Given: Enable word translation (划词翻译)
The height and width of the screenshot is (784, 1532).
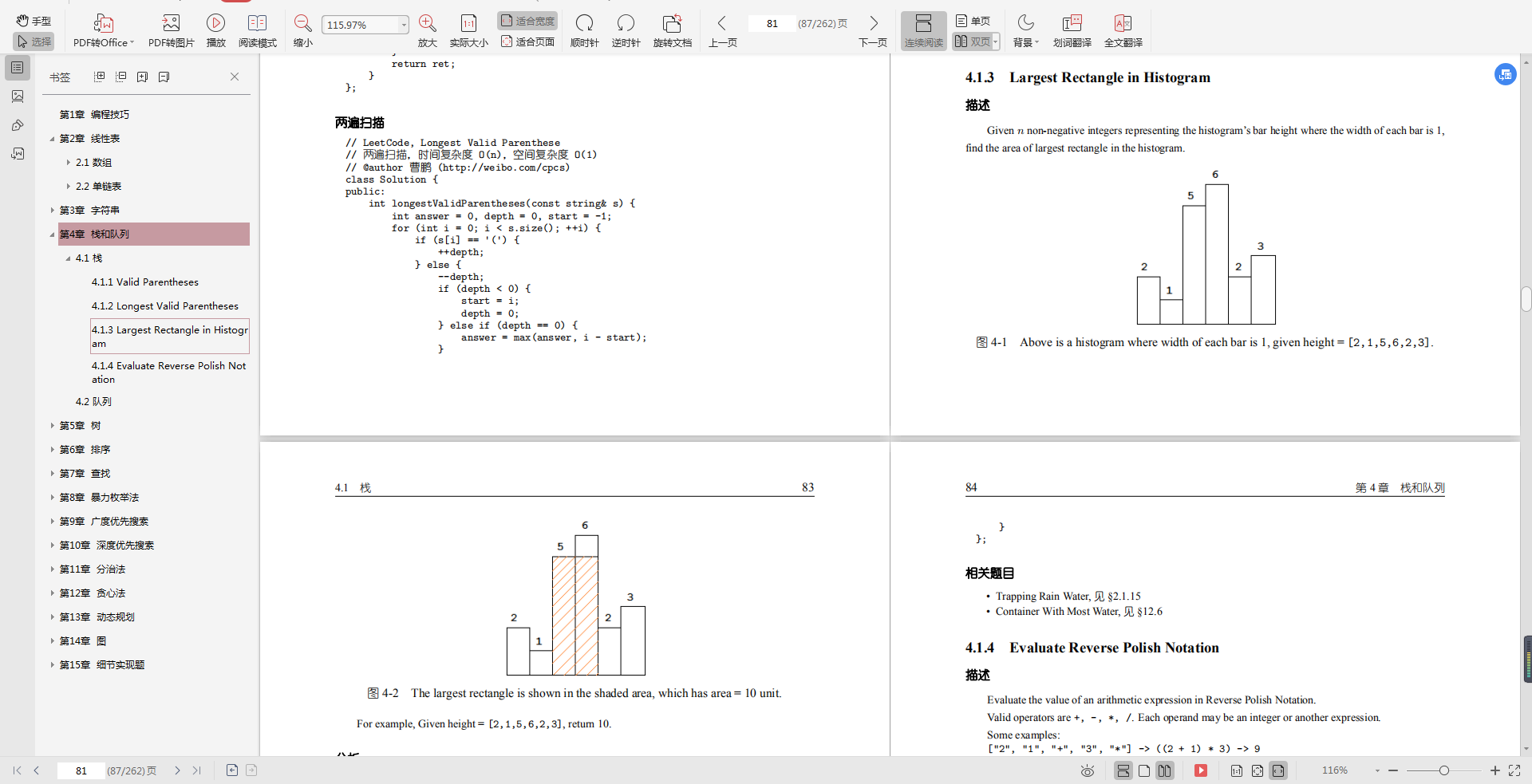Looking at the screenshot, I should [x=1072, y=31].
